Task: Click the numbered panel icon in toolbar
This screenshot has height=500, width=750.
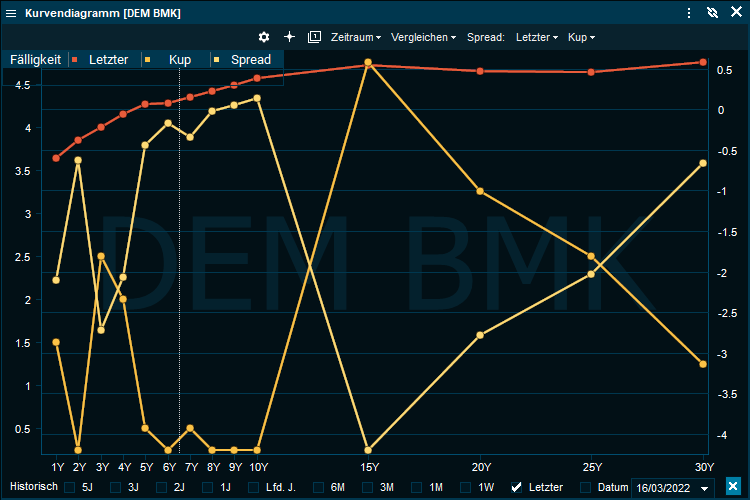Action: pyautogui.click(x=314, y=37)
